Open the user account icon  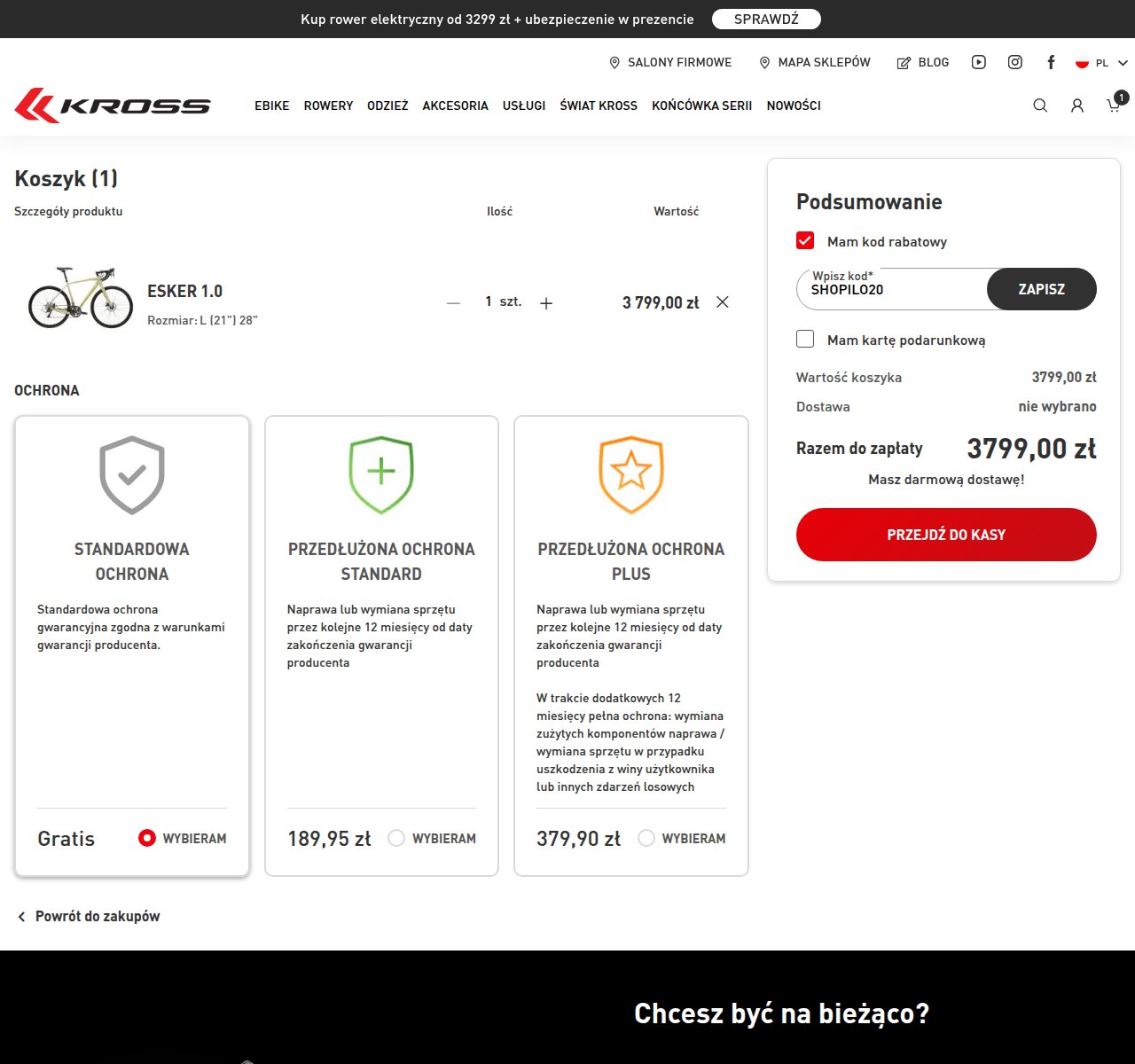pyautogui.click(x=1077, y=106)
